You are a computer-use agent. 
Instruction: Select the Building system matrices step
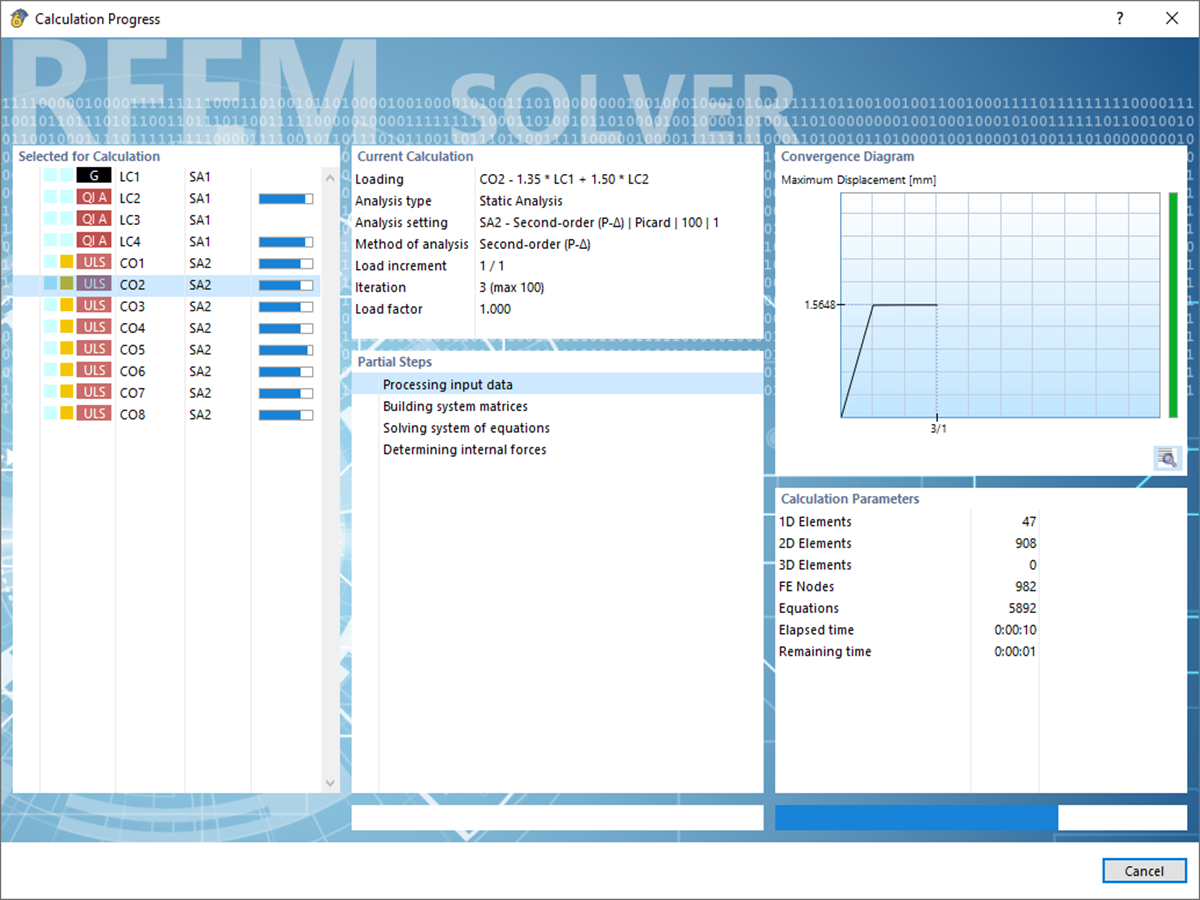coord(558,406)
